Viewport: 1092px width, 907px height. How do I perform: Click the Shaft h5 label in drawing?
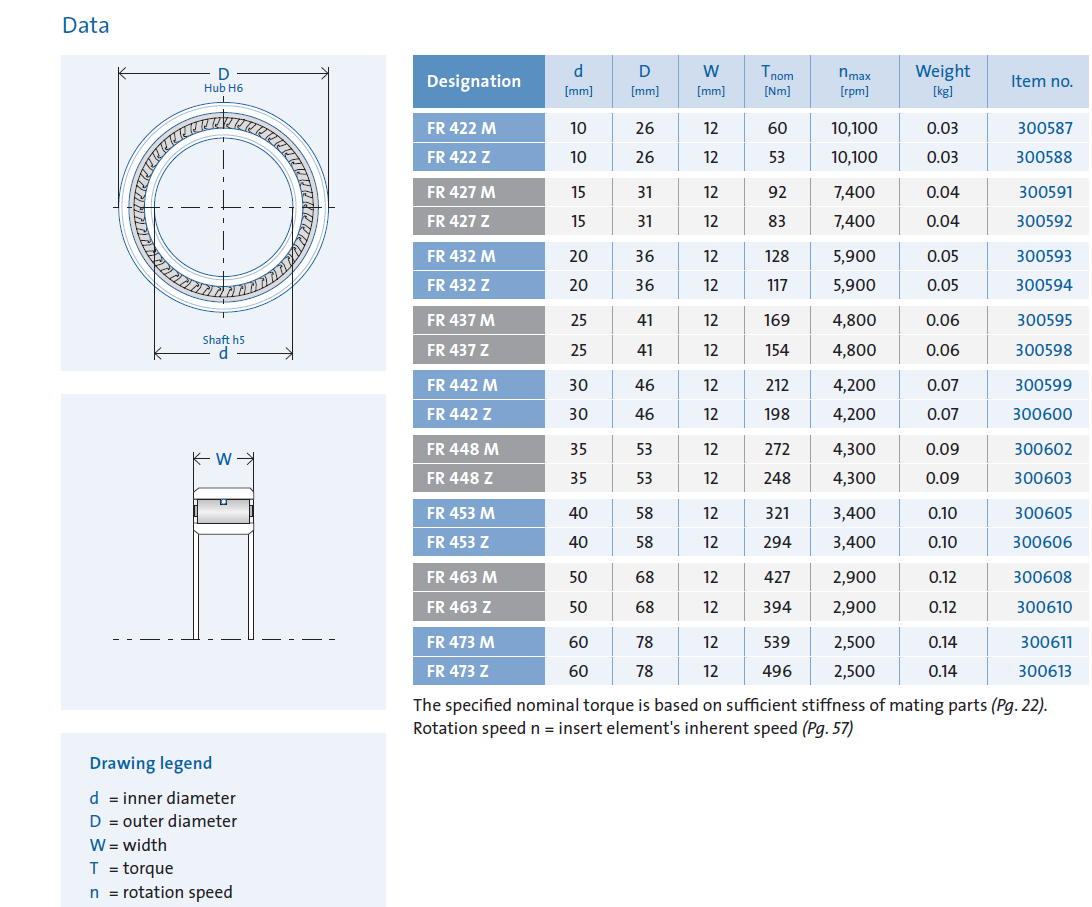[x=224, y=340]
